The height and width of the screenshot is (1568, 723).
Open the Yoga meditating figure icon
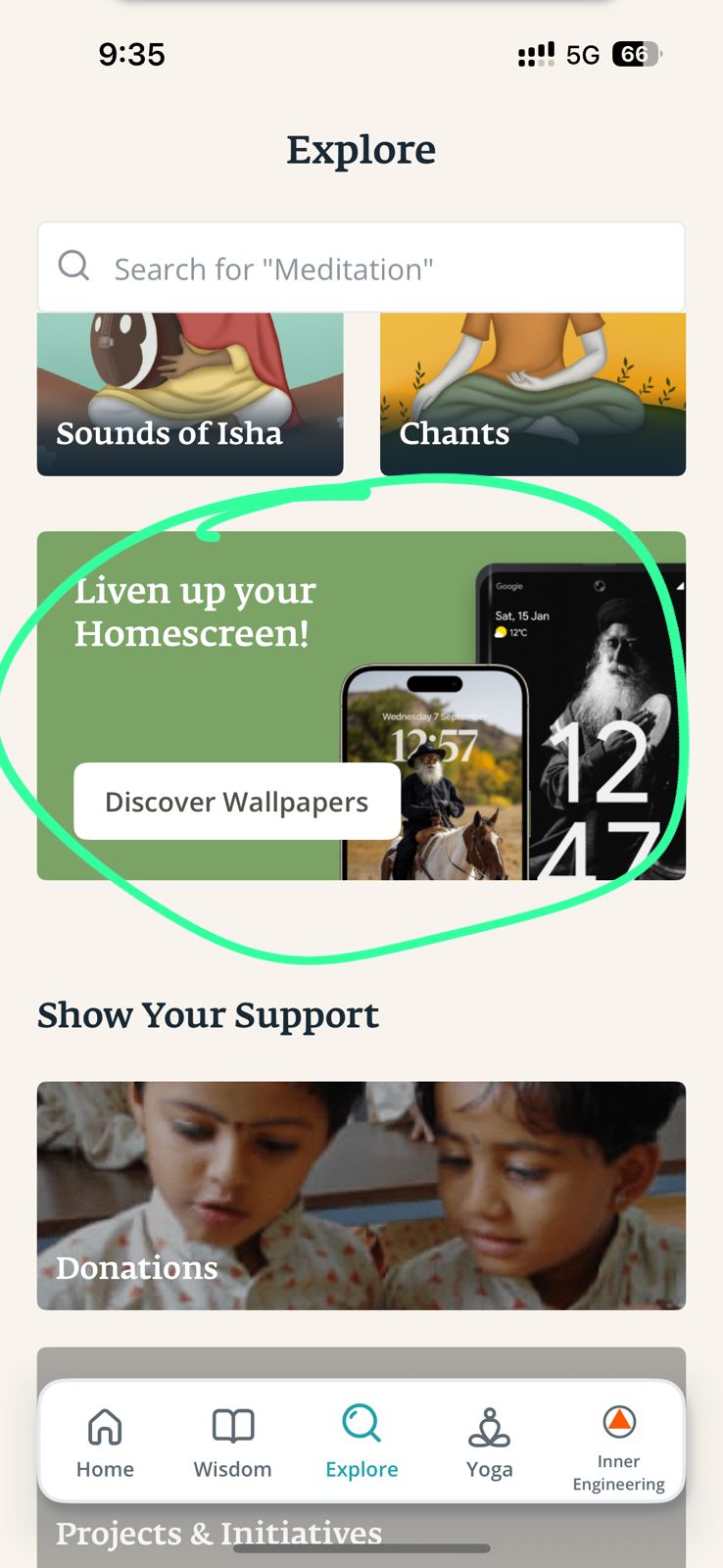point(489,1428)
